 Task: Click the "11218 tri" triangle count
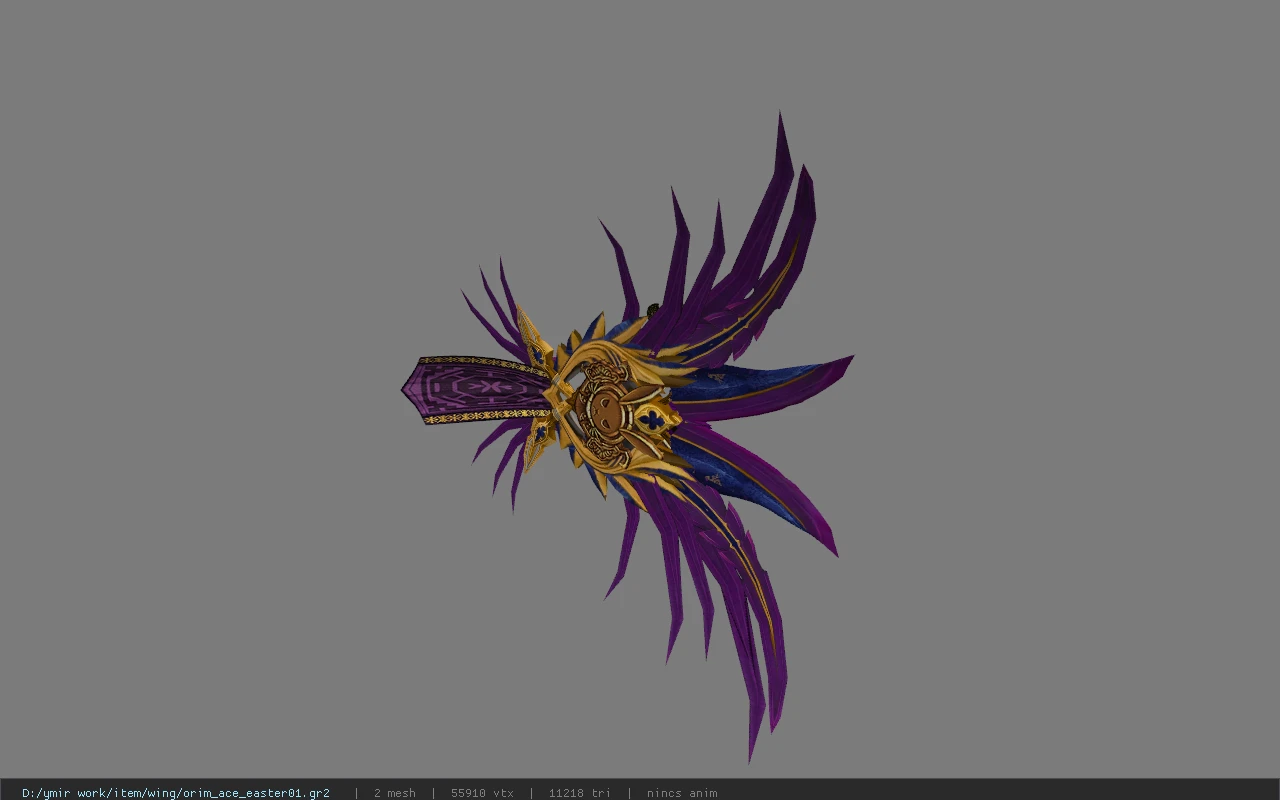point(579,793)
